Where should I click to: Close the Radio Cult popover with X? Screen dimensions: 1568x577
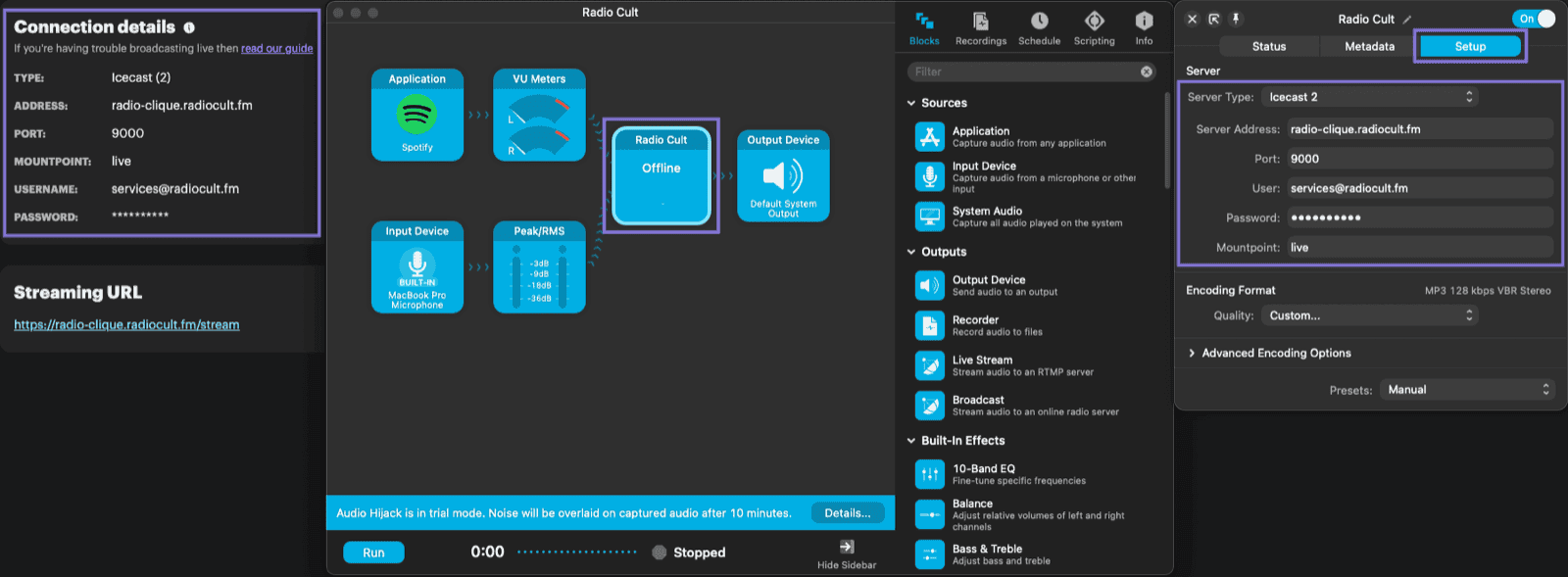click(x=1192, y=19)
